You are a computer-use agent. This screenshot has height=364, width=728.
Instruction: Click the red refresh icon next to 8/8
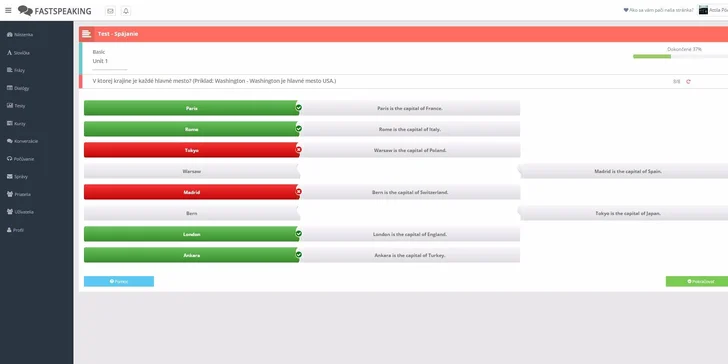[x=688, y=82]
